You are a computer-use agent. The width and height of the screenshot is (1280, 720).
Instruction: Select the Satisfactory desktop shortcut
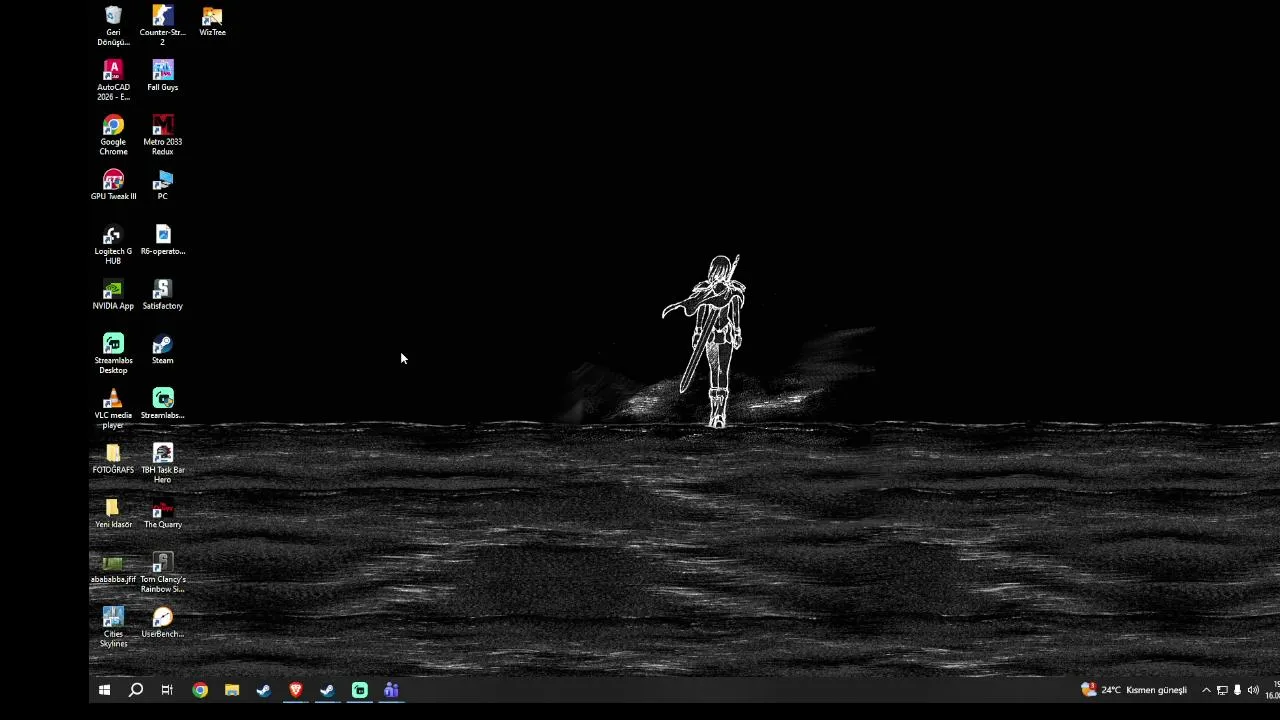click(162, 295)
